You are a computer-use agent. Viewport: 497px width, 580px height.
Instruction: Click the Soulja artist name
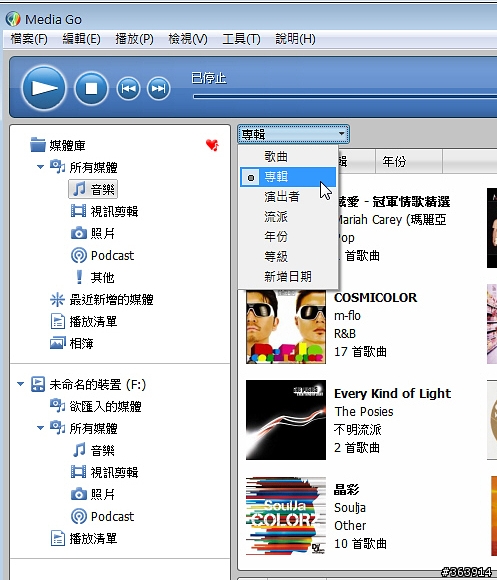[x=350, y=508]
